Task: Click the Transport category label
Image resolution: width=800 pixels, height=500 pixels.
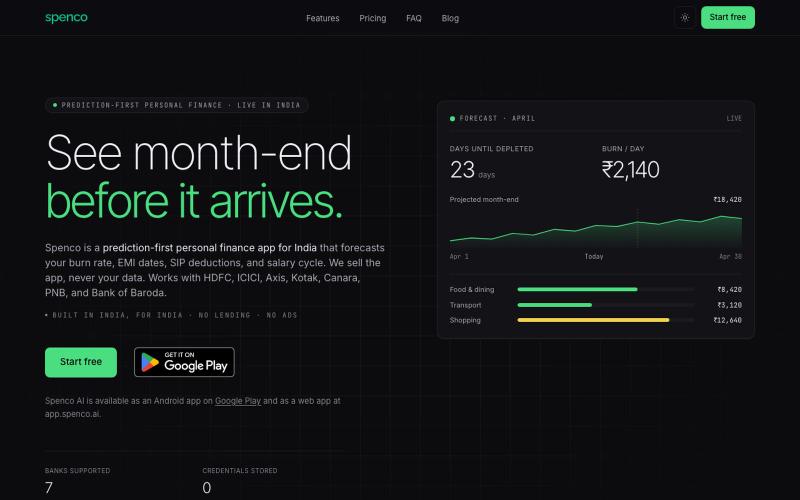Action: tap(465, 305)
